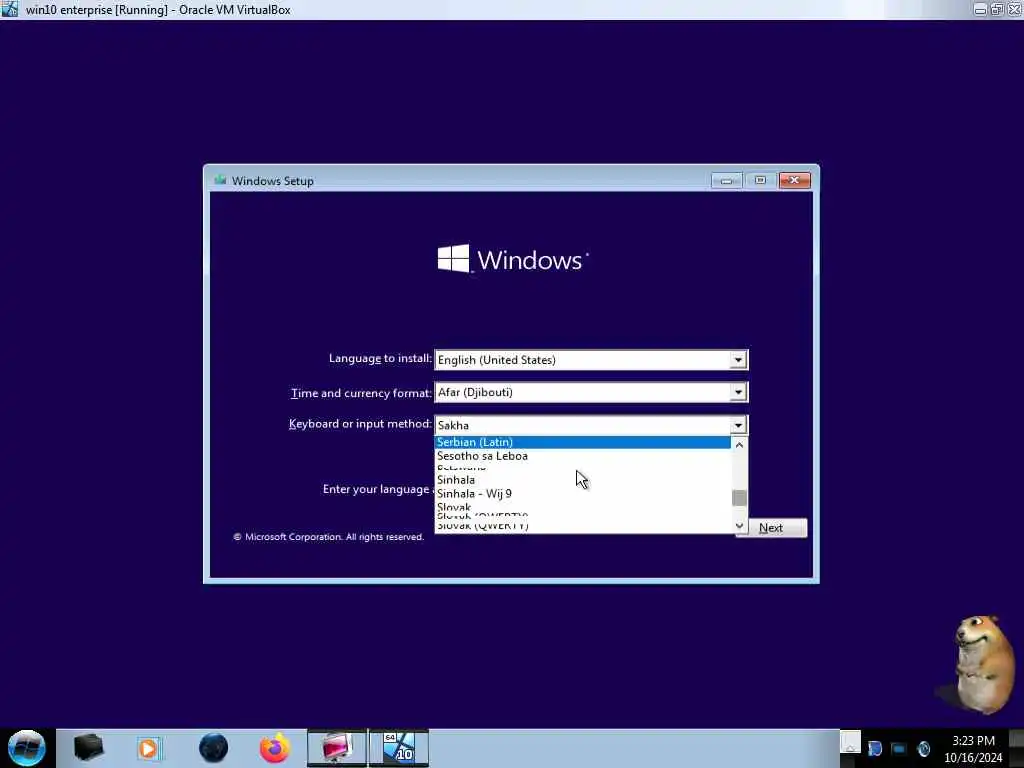Click the Microsoft Corporation copyright text
Viewport: 1024px width, 768px height.
pos(328,537)
